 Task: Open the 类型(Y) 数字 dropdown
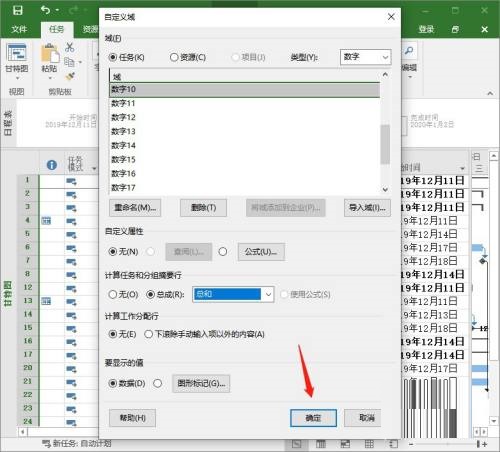(x=365, y=57)
